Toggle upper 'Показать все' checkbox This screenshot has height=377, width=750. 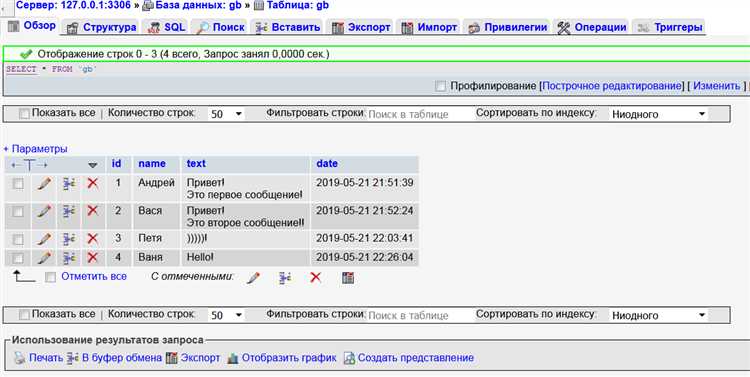click(x=24, y=114)
